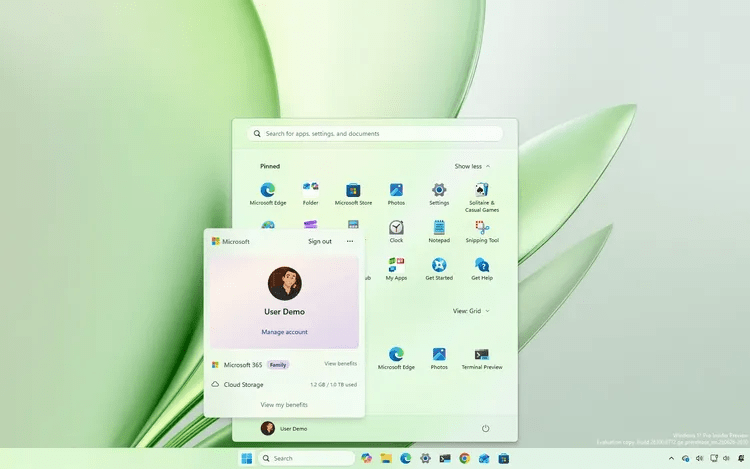750x469 pixels.
Task: Open the pinned app Folder group
Action: click(x=310, y=194)
